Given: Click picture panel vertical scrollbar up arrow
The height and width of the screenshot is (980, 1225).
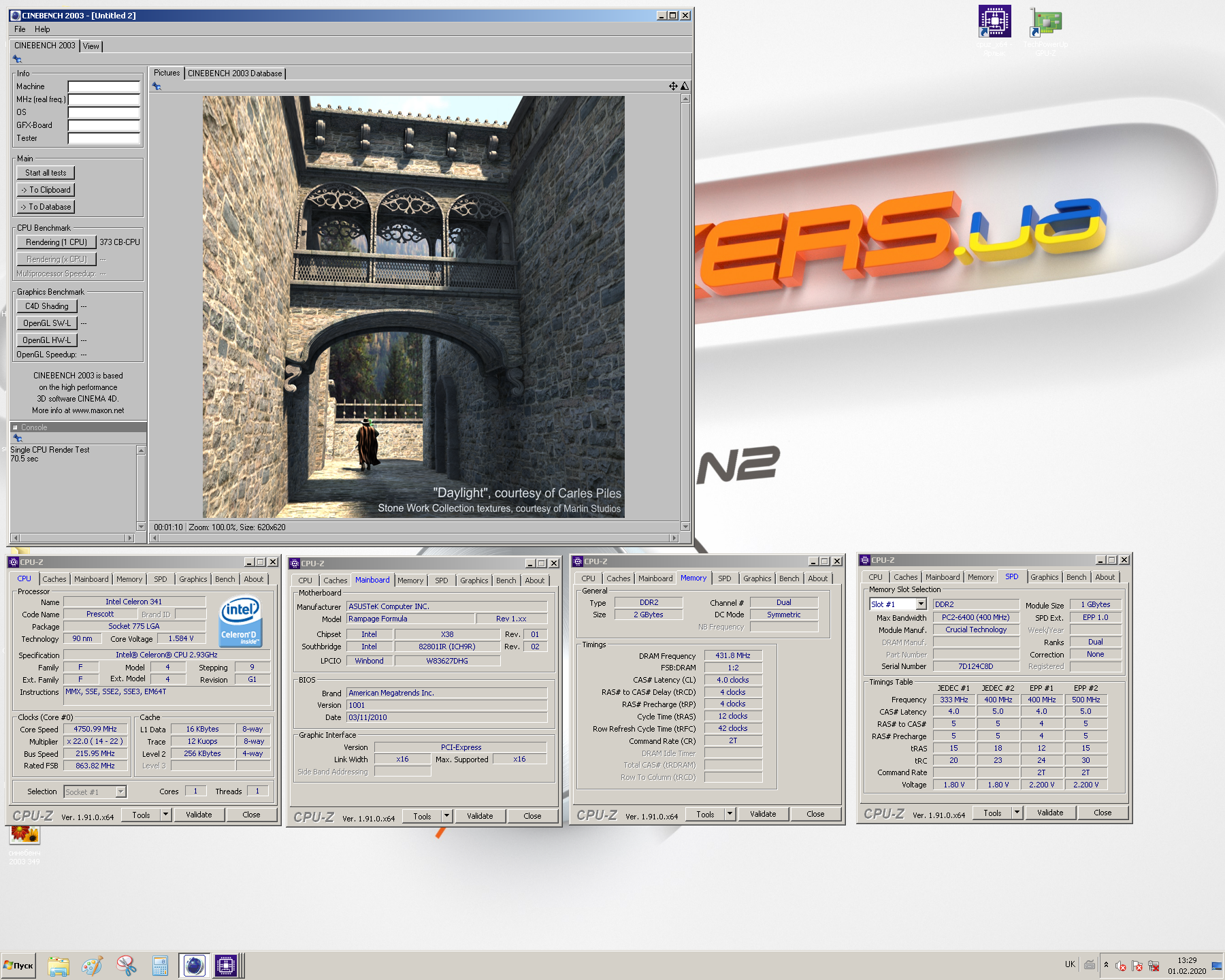Looking at the screenshot, I should tap(685, 99).
